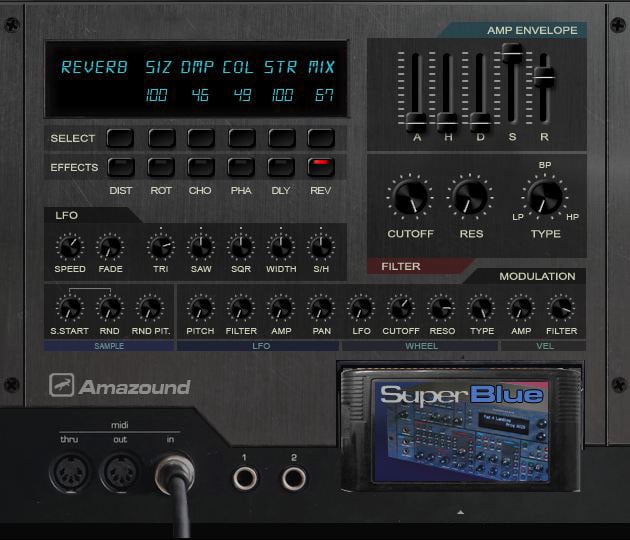
Task: Click the SuperBlue cartridge image
Action: (x=461, y=432)
